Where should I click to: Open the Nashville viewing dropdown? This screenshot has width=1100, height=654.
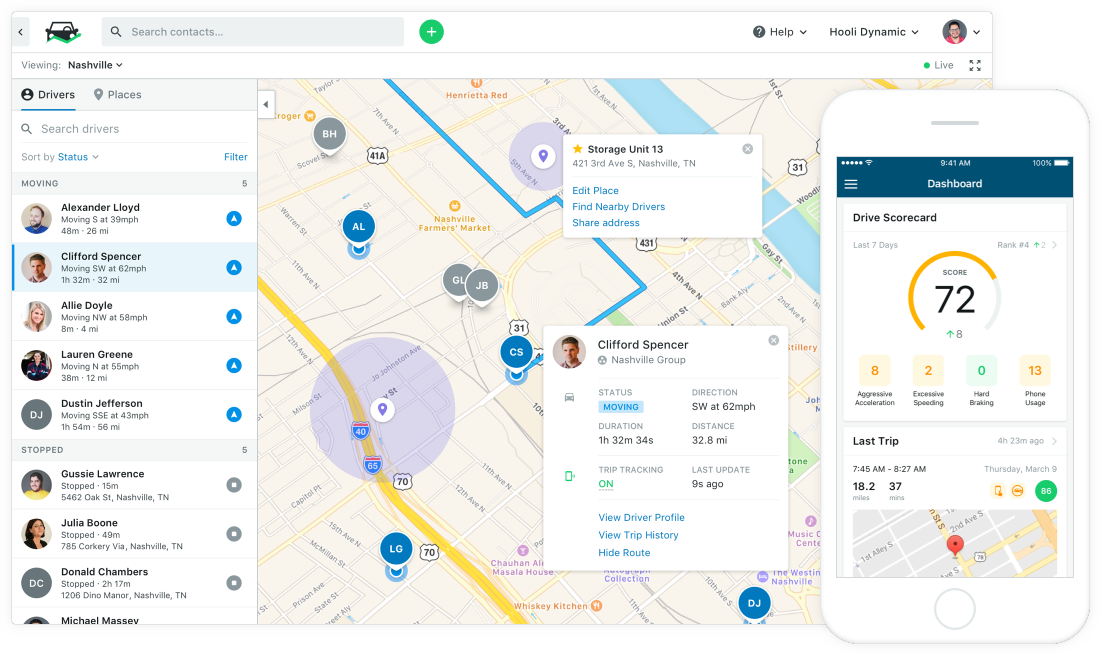point(95,65)
